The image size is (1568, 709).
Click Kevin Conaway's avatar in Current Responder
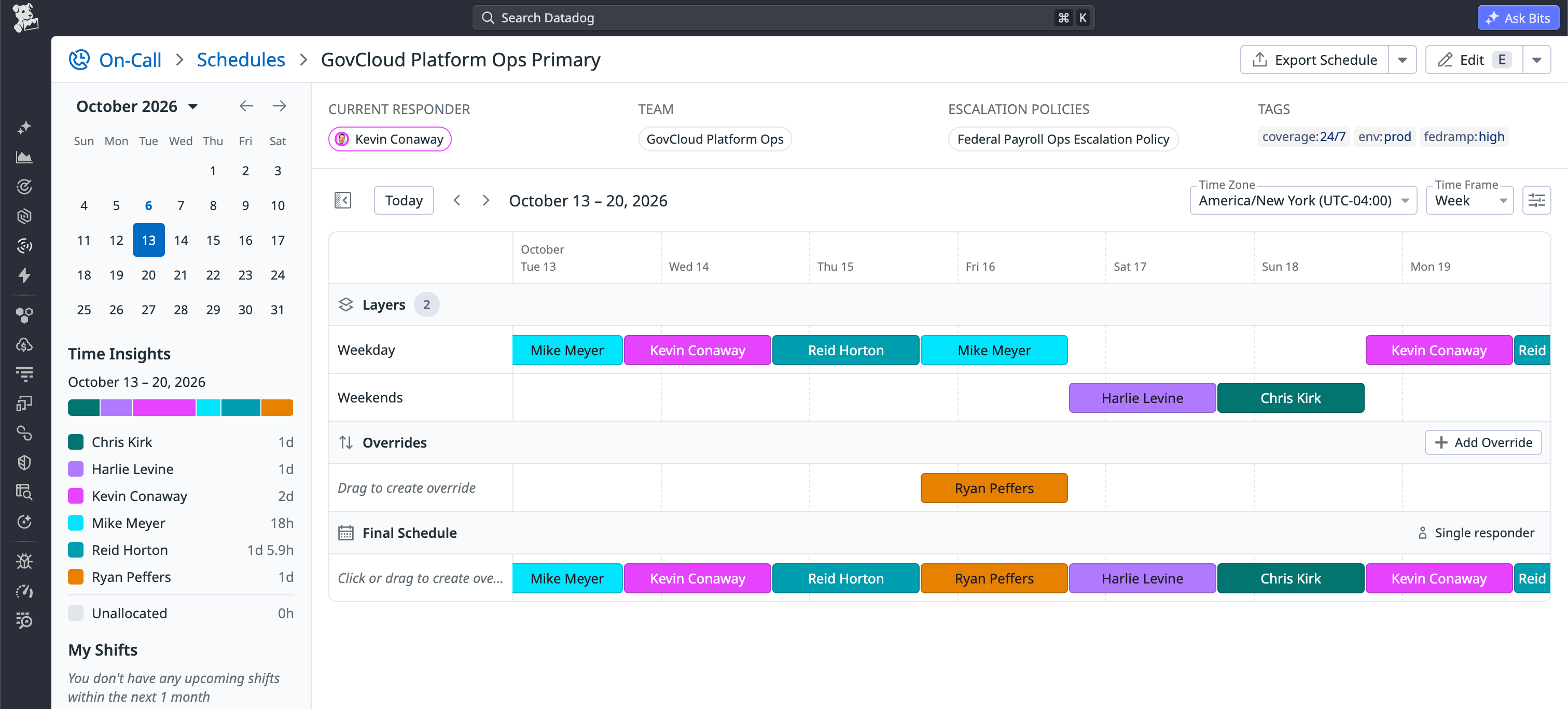(342, 140)
